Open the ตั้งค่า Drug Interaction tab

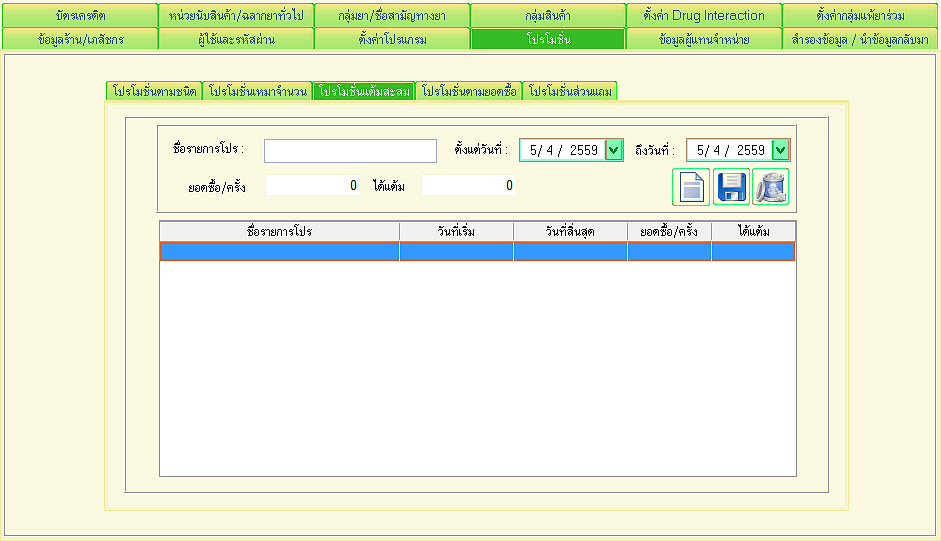click(x=704, y=16)
